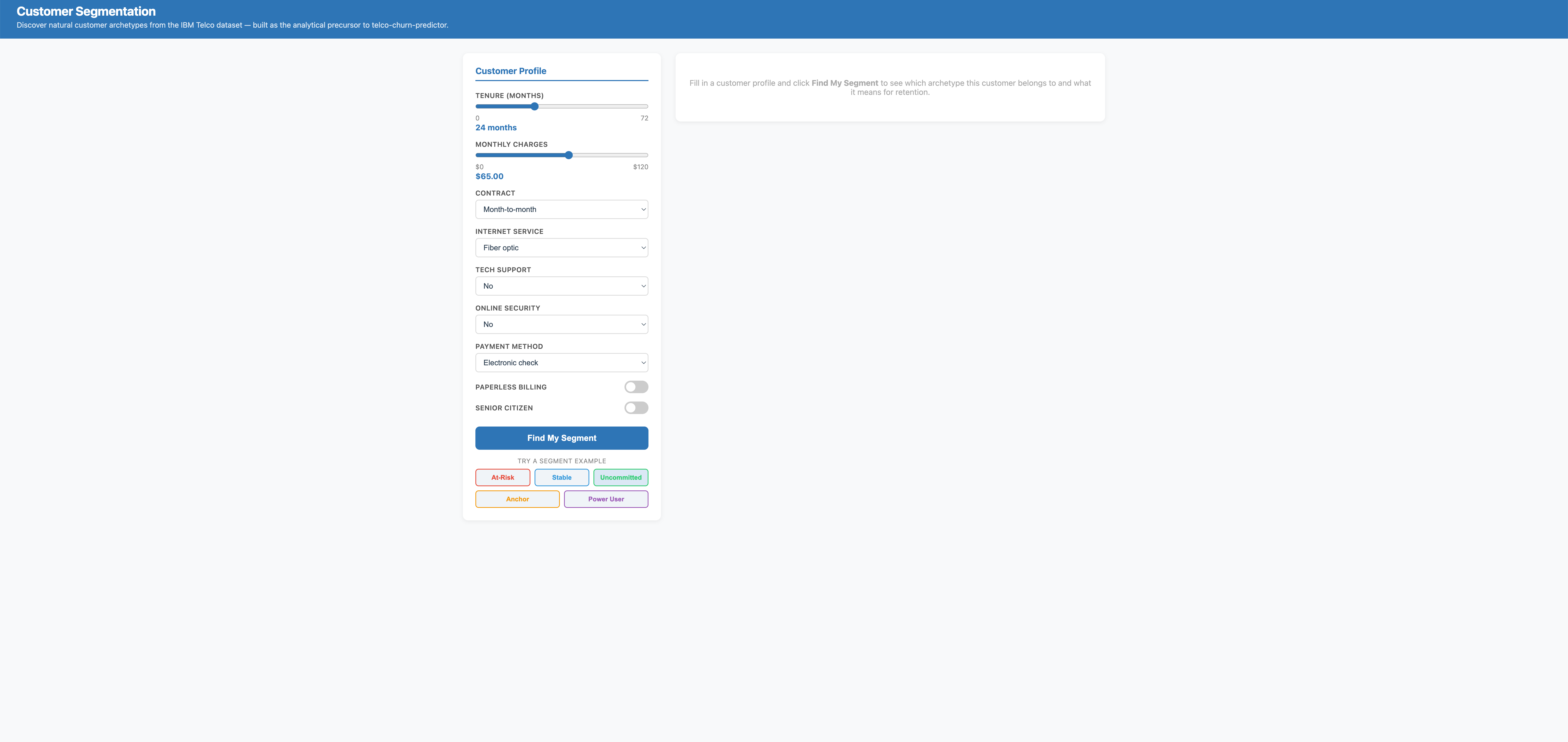The width and height of the screenshot is (1568, 742).
Task: Adjust the Tenure months slider handle
Action: (x=534, y=107)
